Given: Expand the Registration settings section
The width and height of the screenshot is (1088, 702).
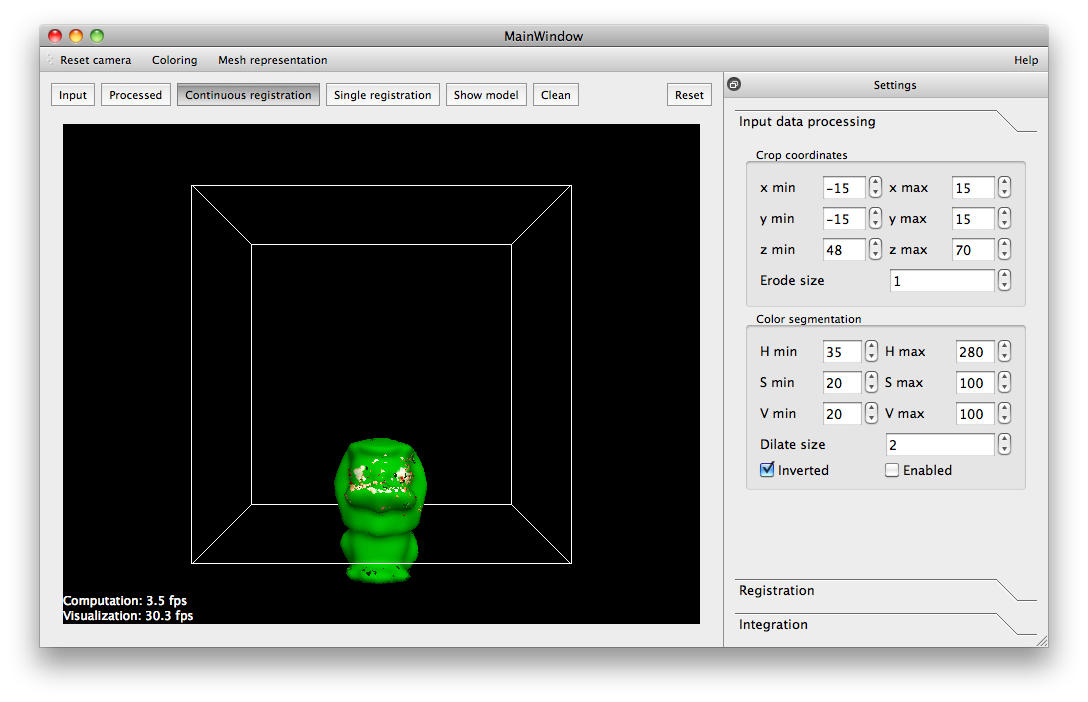Looking at the screenshot, I should [x=885, y=590].
